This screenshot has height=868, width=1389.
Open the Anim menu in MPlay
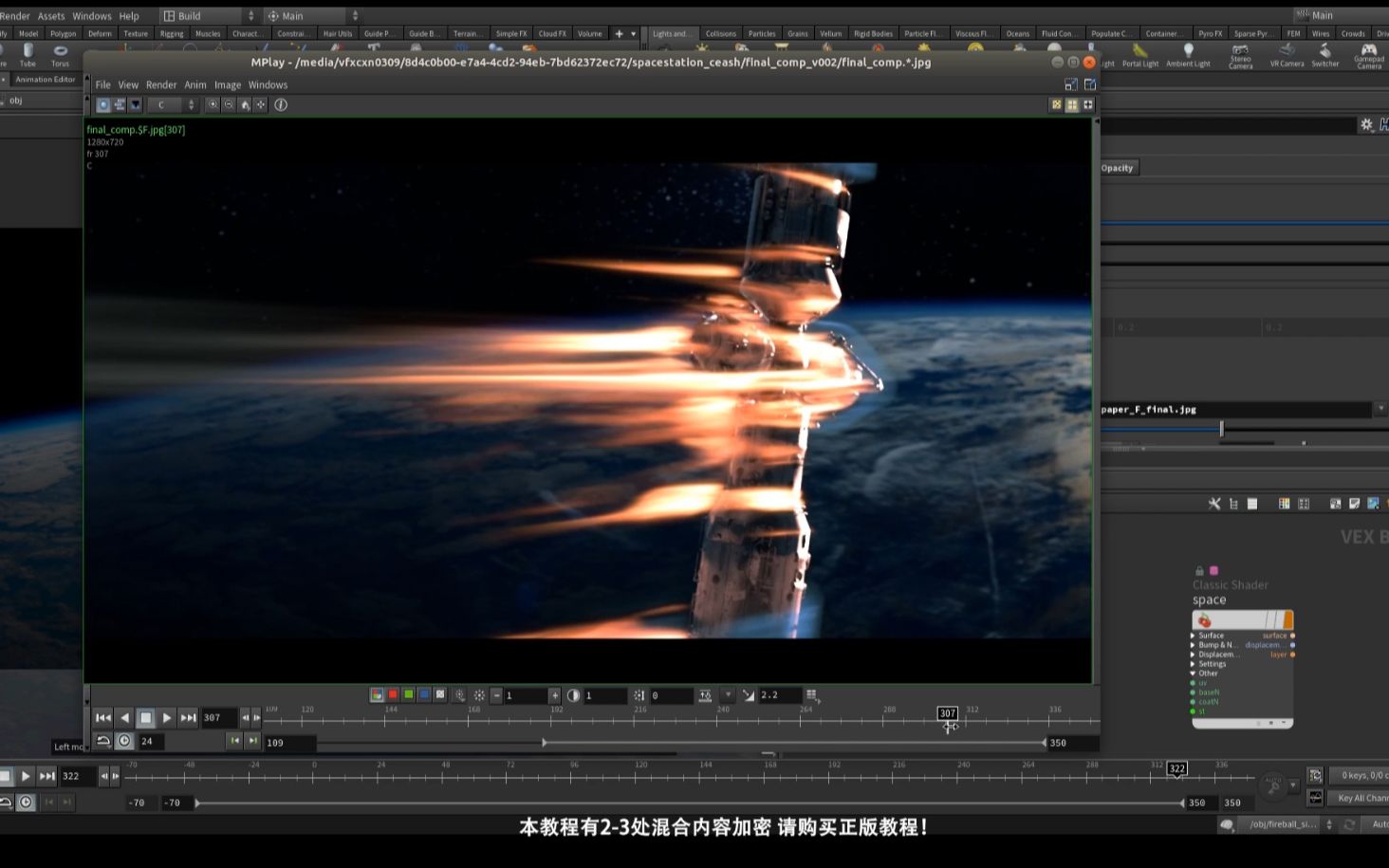click(195, 84)
